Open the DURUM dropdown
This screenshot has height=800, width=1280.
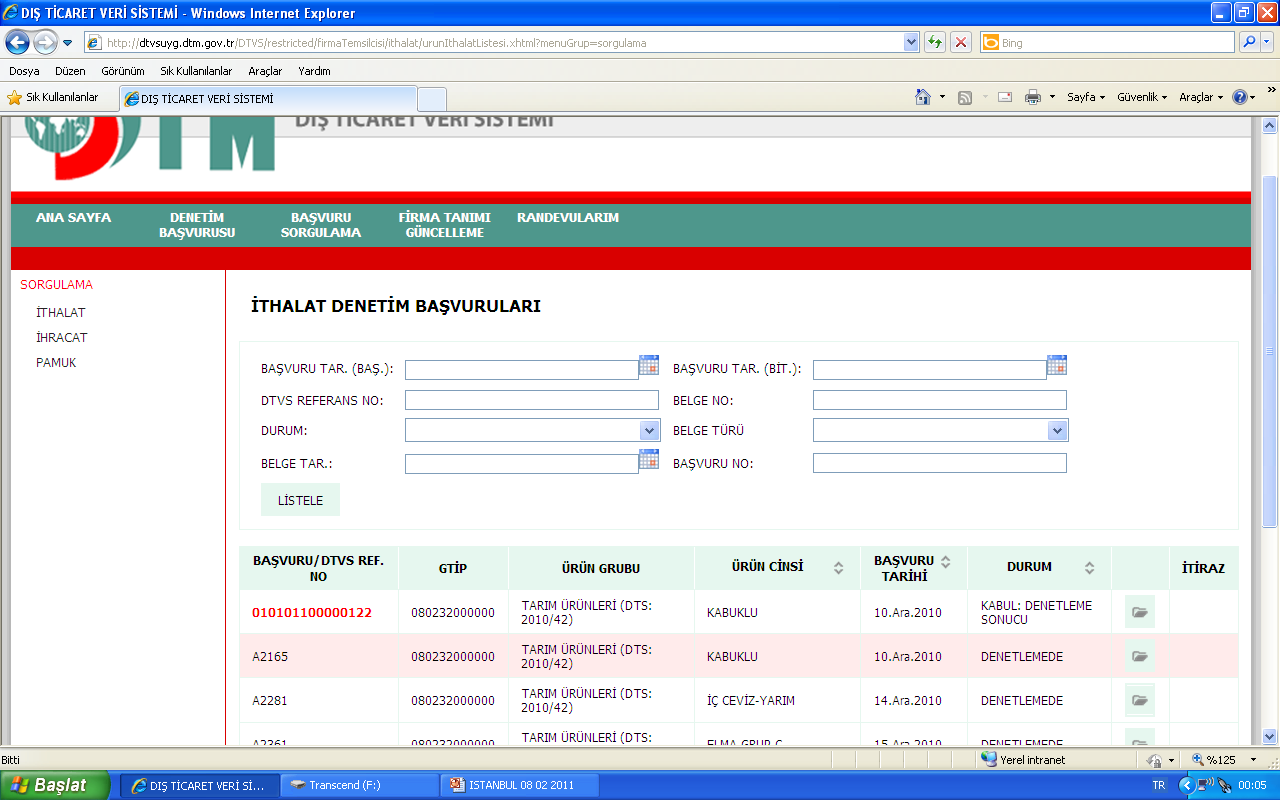pyautogui.click(x=650, y=430)
